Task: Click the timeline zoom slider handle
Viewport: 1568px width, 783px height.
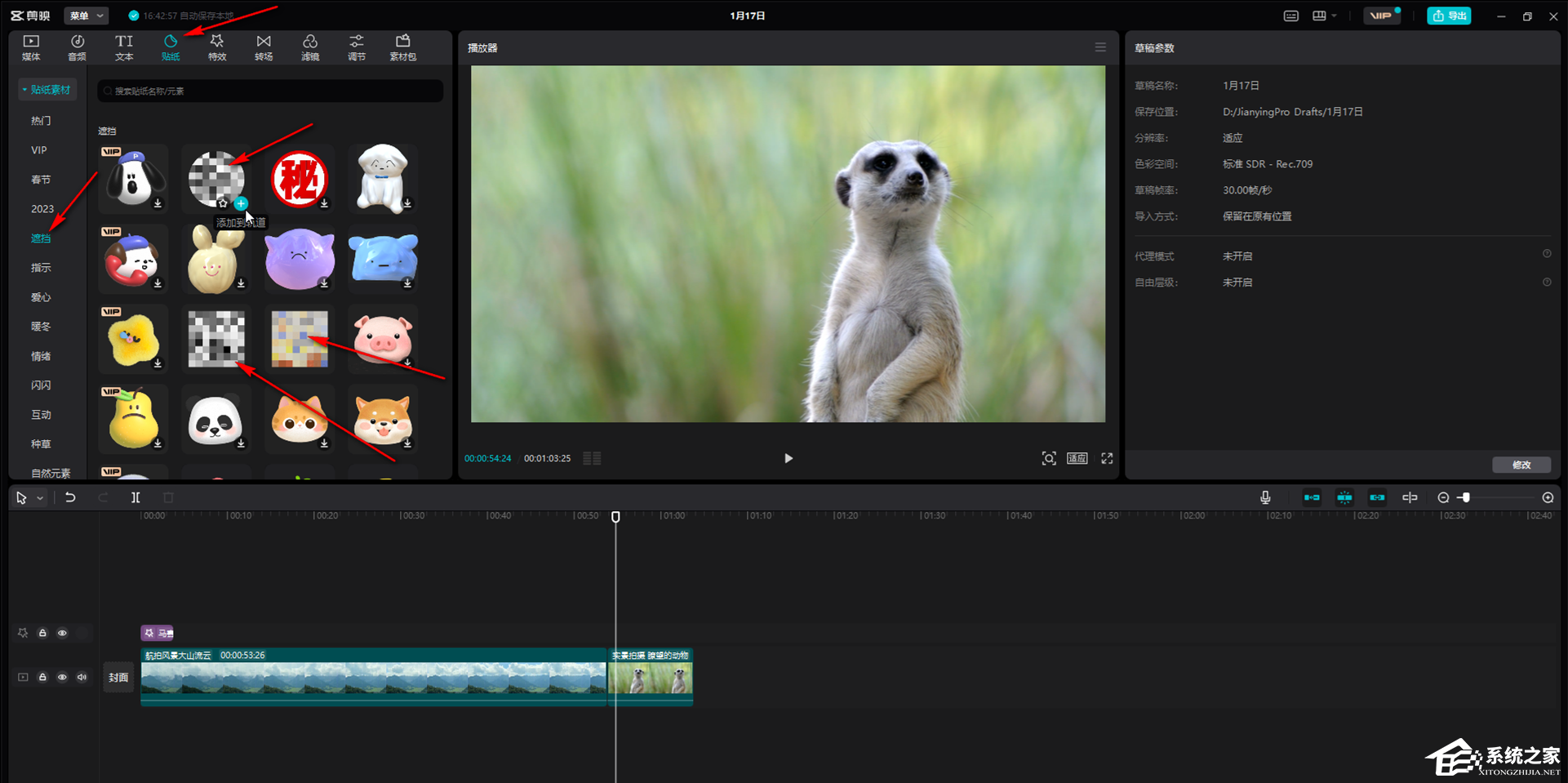Action: [1466, 497]
